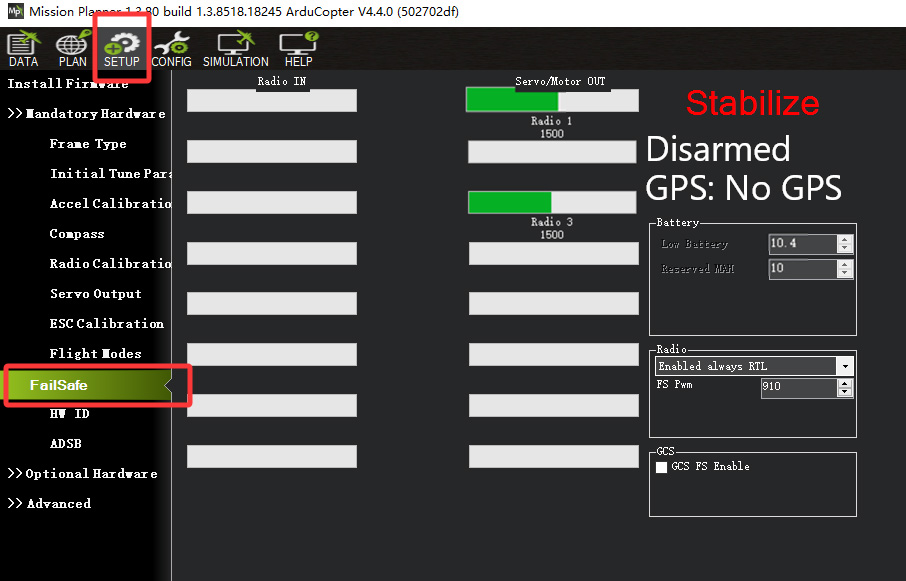This screenshot has width=906, height=581.
Task: Enable the GCS FS Enable checkbox
Action: pyautogui.click(x=661, y=467)
